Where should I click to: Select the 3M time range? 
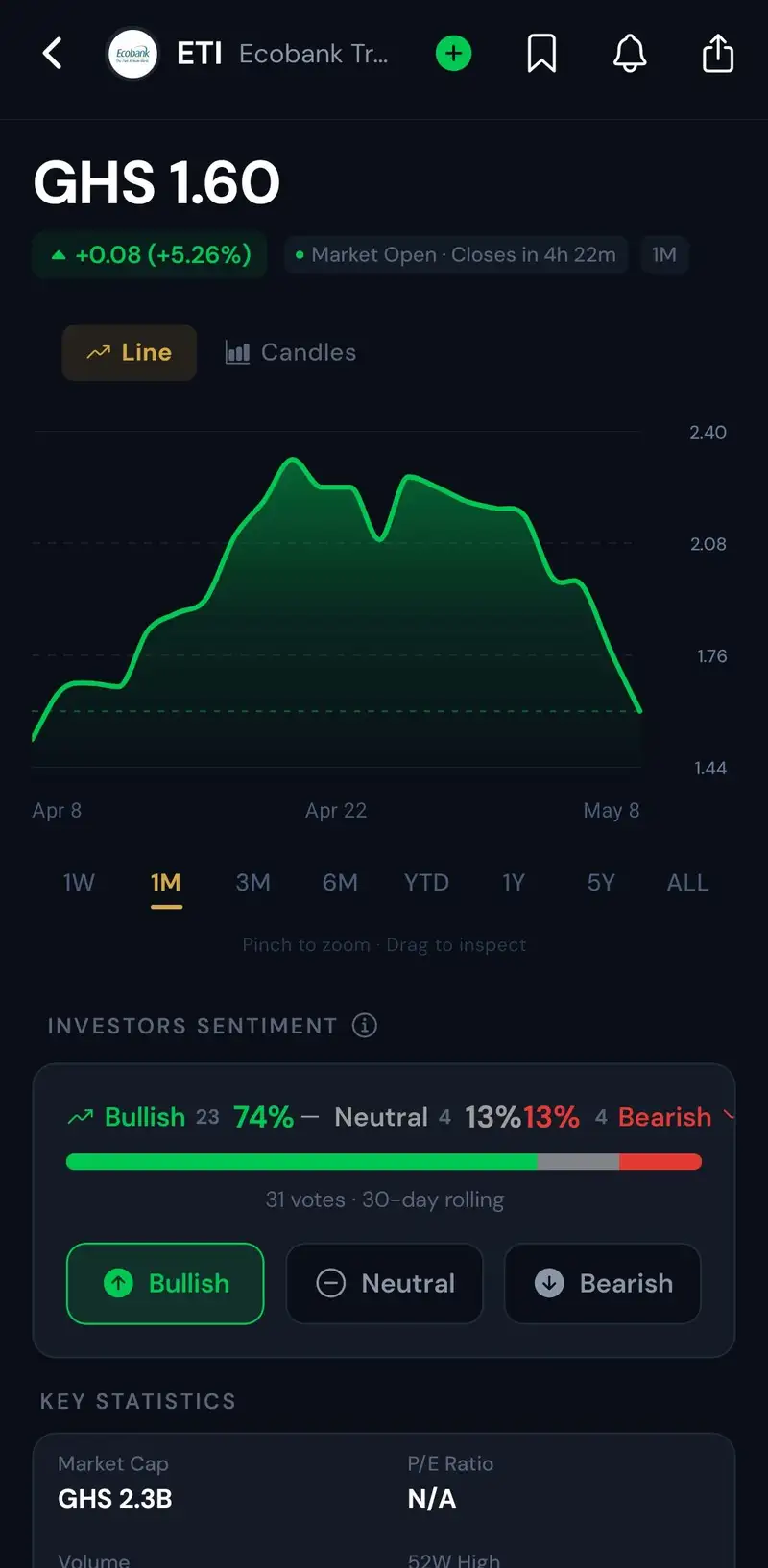pyautogui.click(x=253, y=882)
